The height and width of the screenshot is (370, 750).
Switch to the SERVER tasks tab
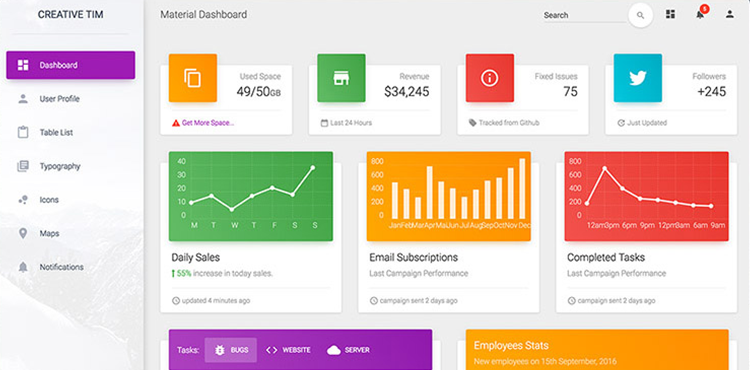pyautogui.click(x=348, y=350)
